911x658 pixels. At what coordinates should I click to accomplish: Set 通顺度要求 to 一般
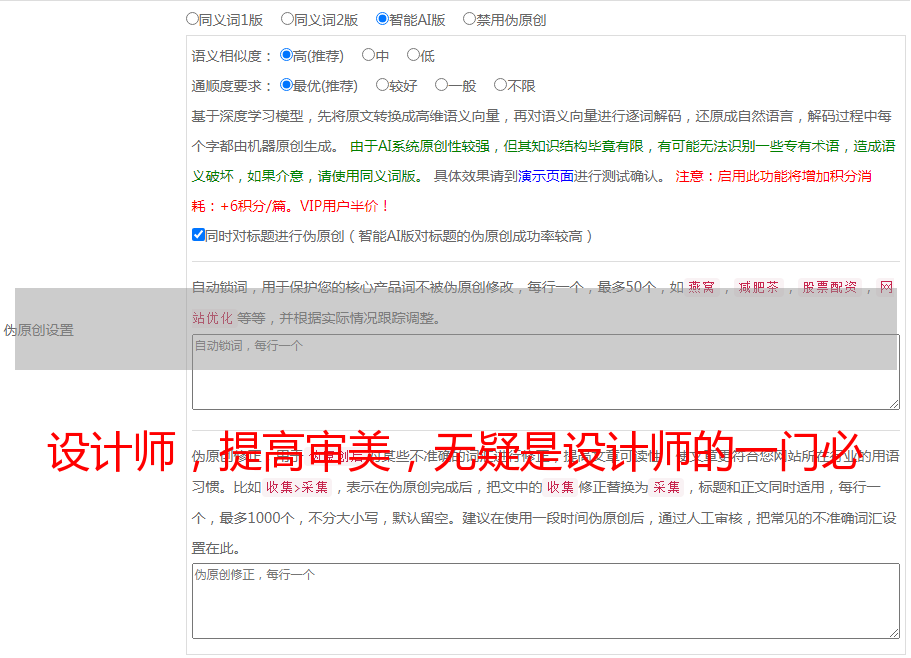pos(441,85)
